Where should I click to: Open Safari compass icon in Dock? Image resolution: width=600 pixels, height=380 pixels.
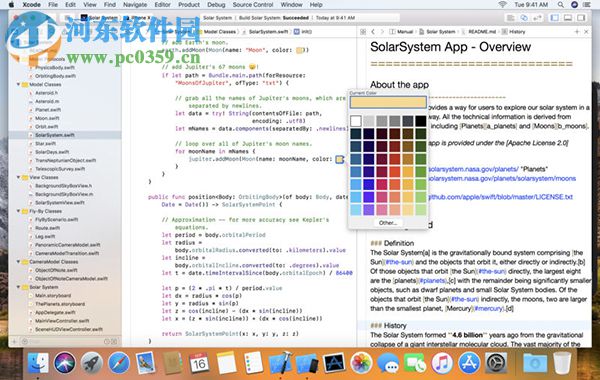pos(119,363)
